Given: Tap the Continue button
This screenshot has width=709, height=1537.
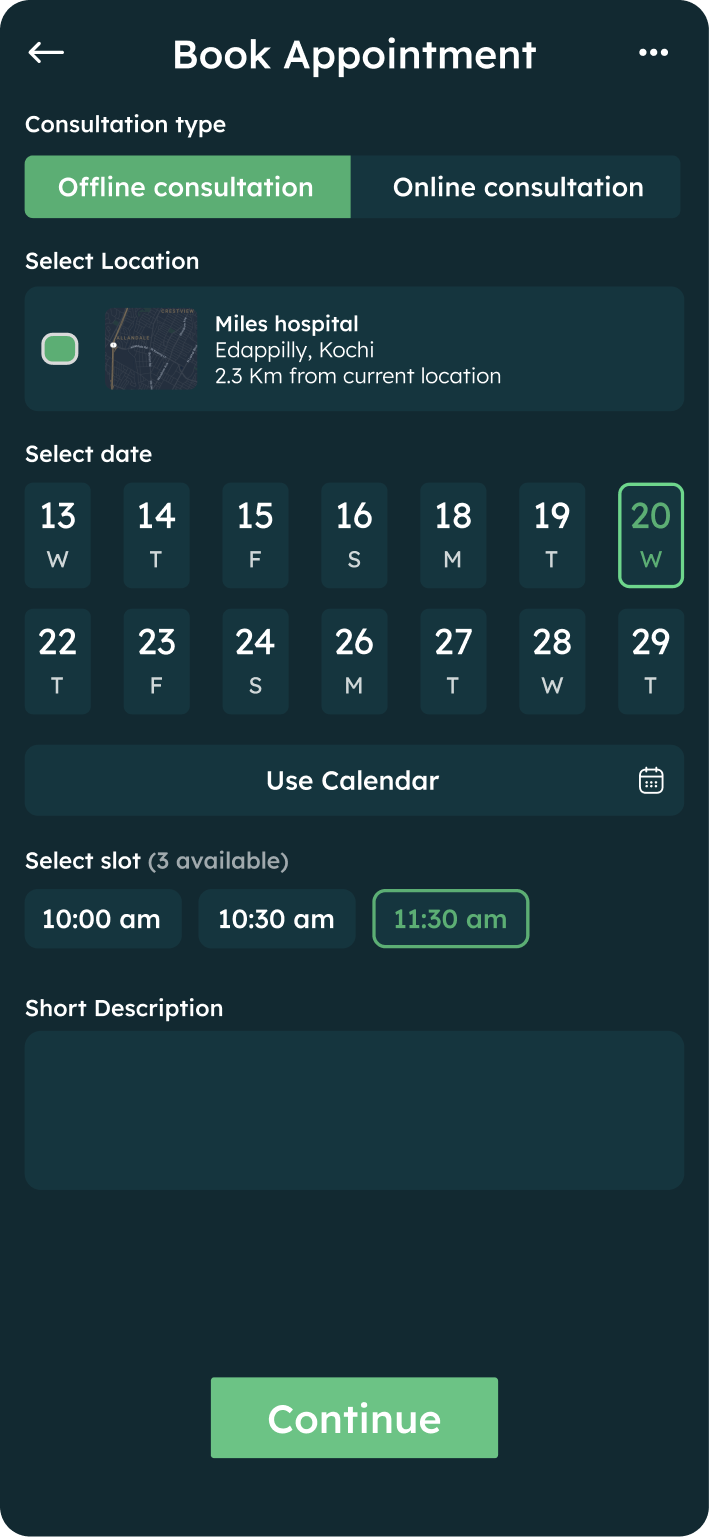Looking at the screenshot, I should pos(354,1418).
